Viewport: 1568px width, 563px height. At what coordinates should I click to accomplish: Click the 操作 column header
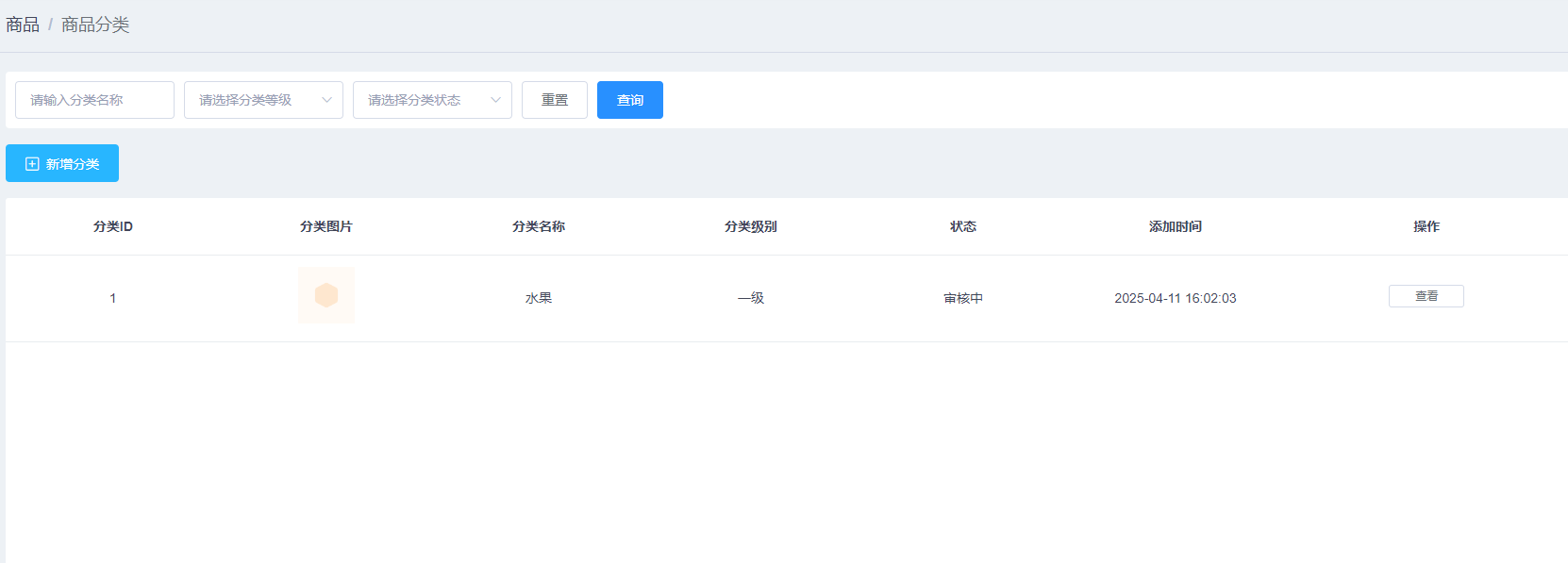tap(1426, 226)
